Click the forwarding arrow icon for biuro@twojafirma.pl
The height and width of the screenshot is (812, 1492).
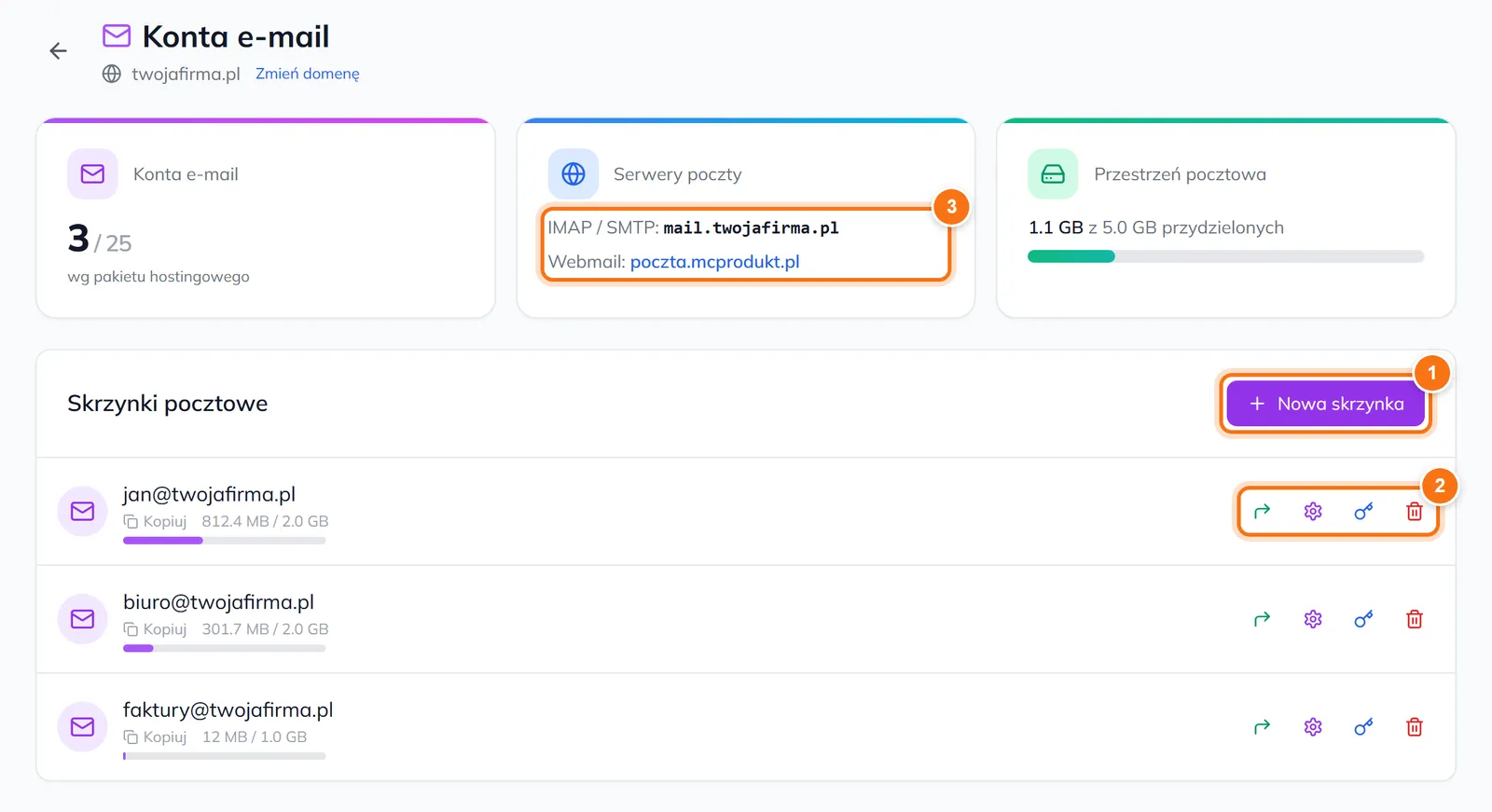click(1262, 619)
